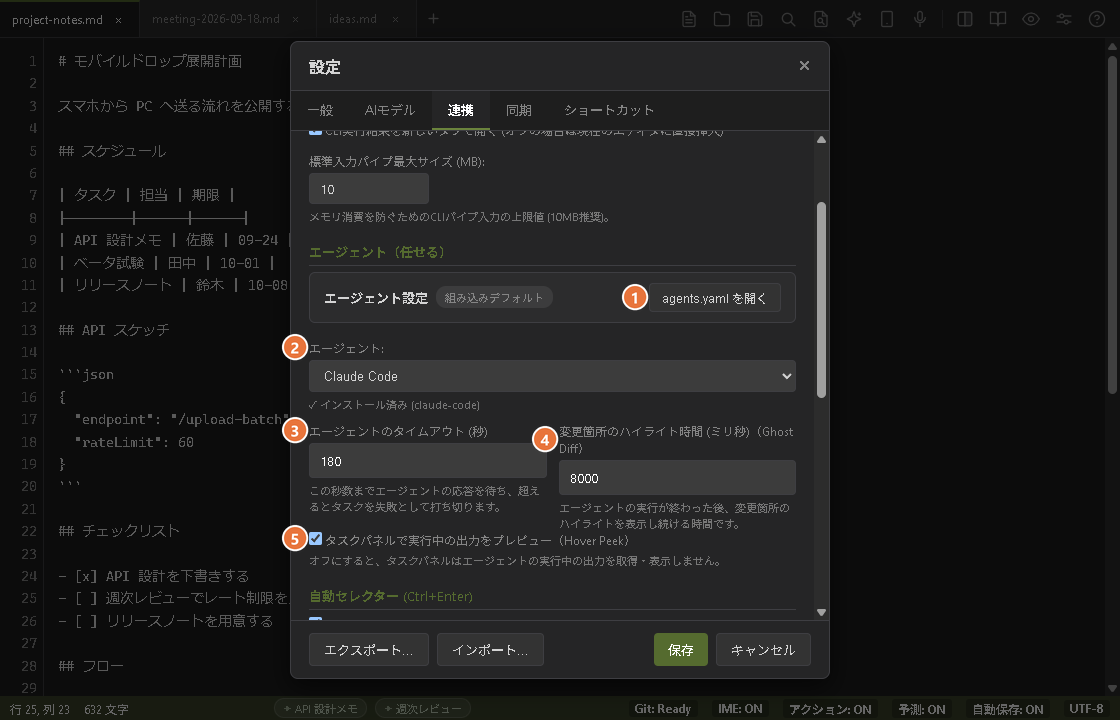Screen dimensions: 1120x720
Task: Select the project-notes.md editor tab
Action: coord(57,19)
